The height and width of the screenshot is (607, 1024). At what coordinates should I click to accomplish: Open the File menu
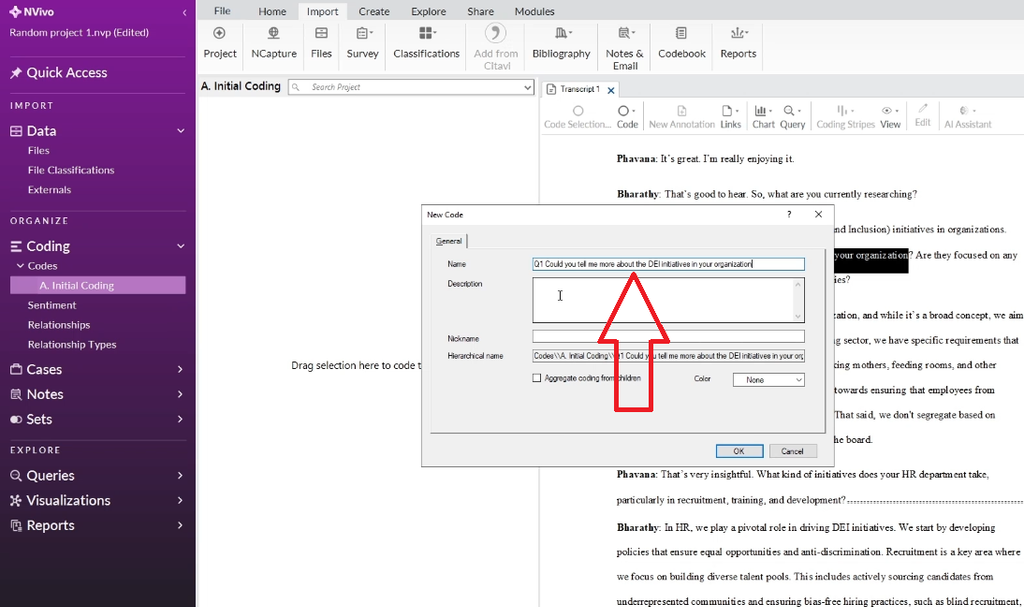tap(222, 11)
